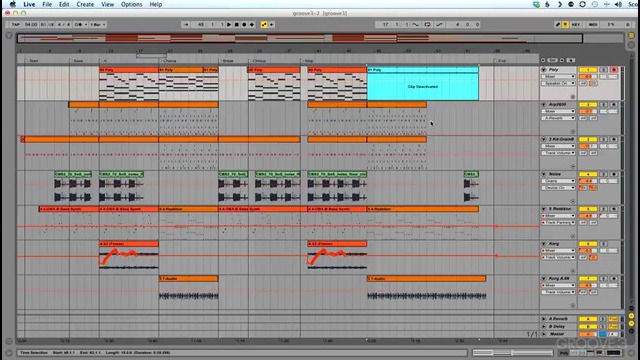Open the View menu
This screenshot has width=640, height=360.
(107, 4)
